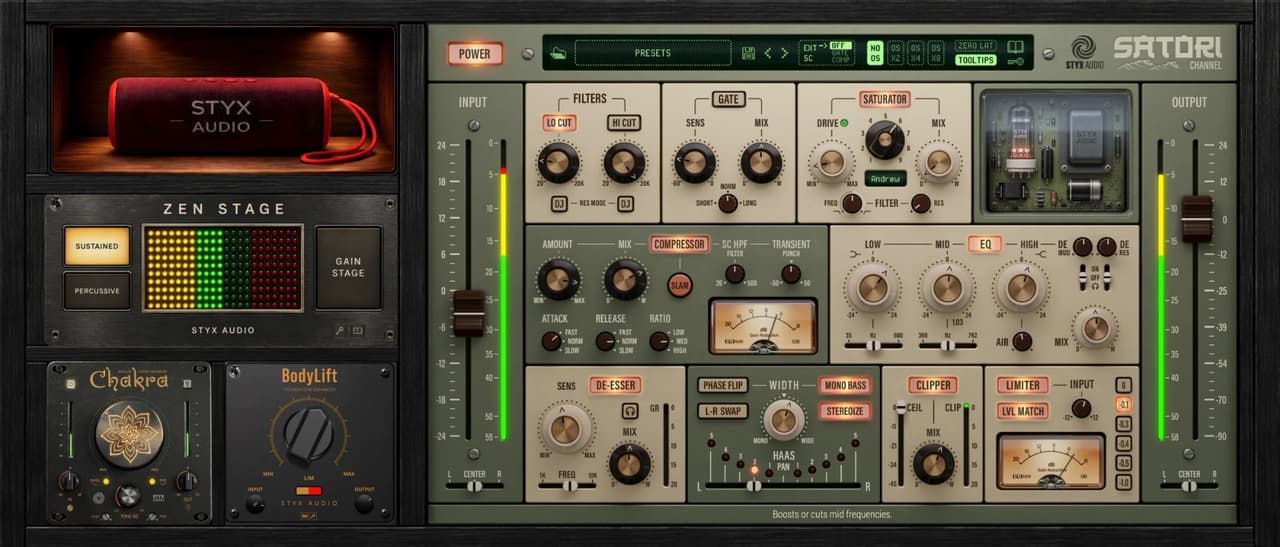
Task: Click the BodyLift large center knob
Action: 309,432
